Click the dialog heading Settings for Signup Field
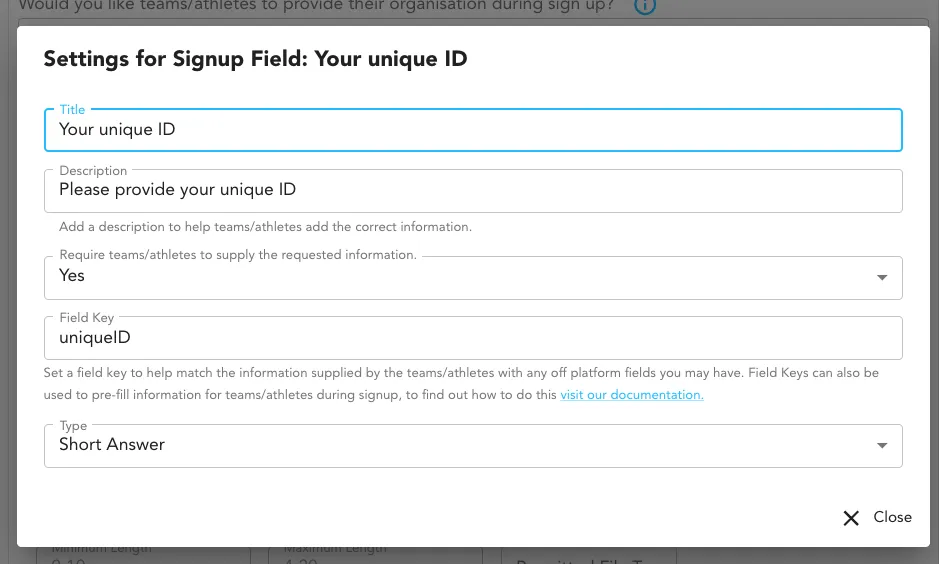Viewport: 939px width, 564px height. [x=255, y=59]
